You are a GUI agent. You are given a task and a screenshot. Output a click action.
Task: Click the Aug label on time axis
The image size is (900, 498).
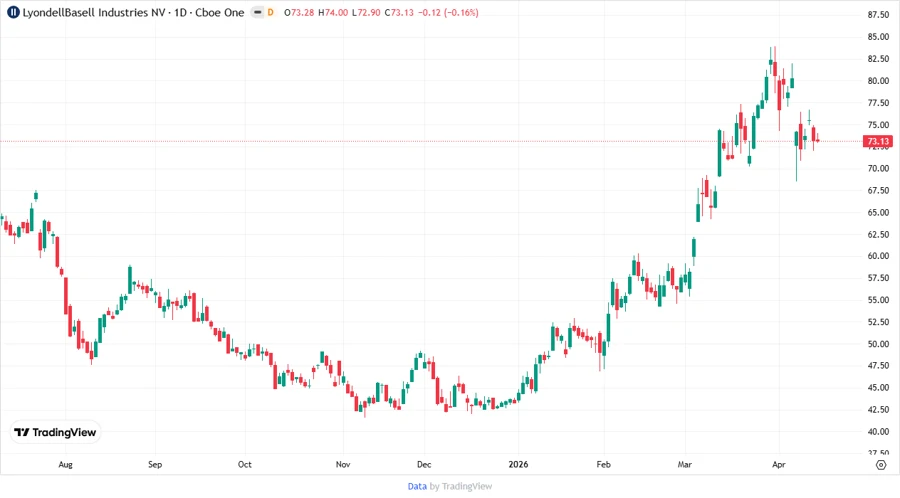tap(65, 464)
